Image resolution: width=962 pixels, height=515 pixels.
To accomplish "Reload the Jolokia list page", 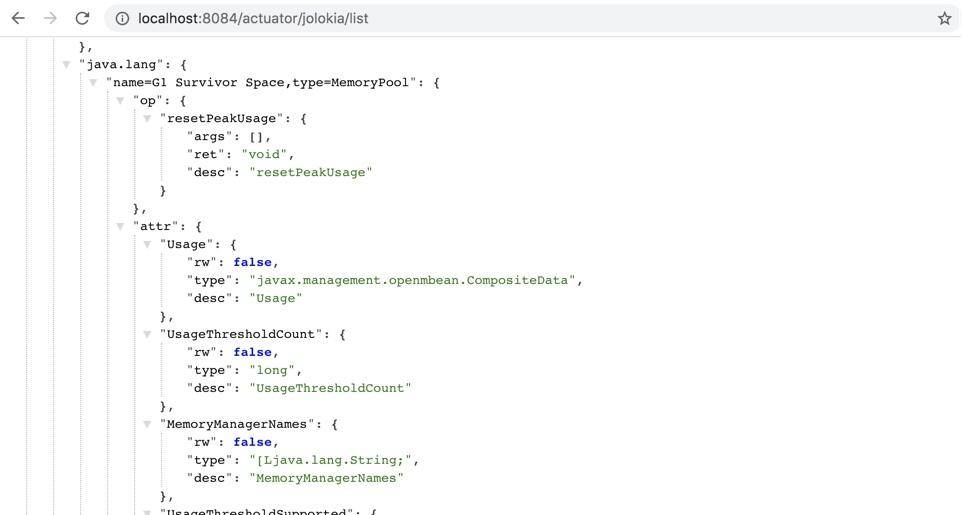I will (x=82, y=18).
